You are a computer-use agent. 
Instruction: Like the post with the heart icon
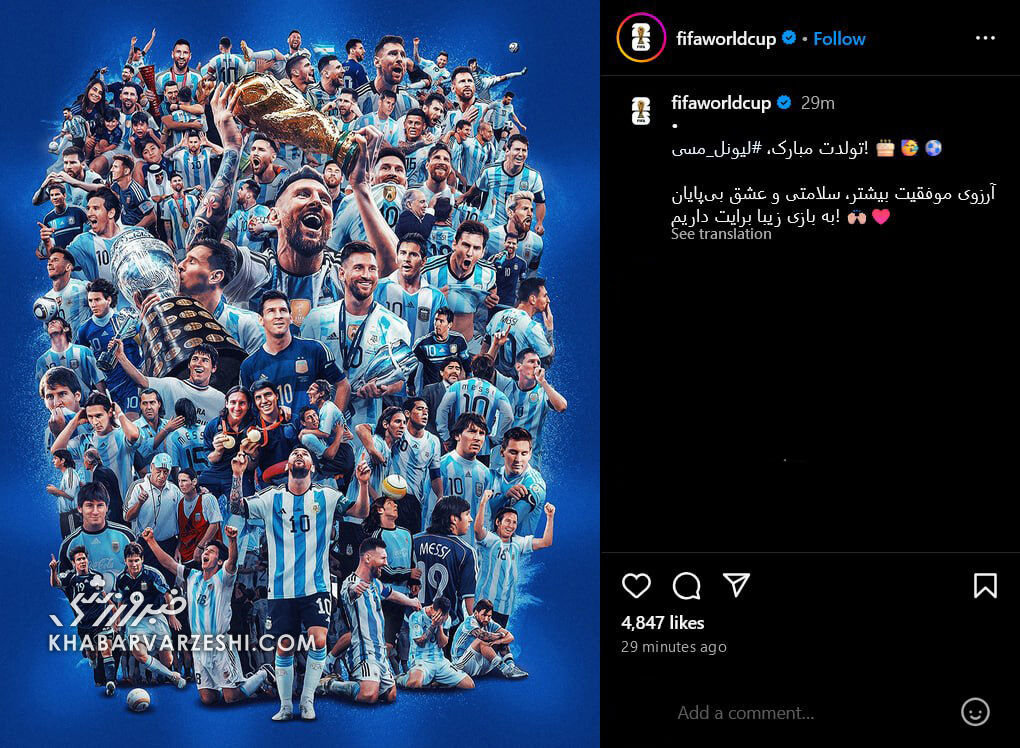[x=636, y=585]
